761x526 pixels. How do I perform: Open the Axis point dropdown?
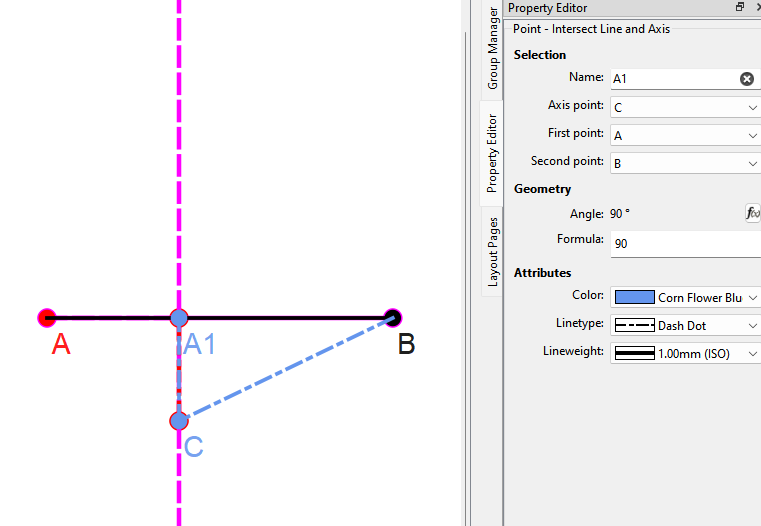685,107
